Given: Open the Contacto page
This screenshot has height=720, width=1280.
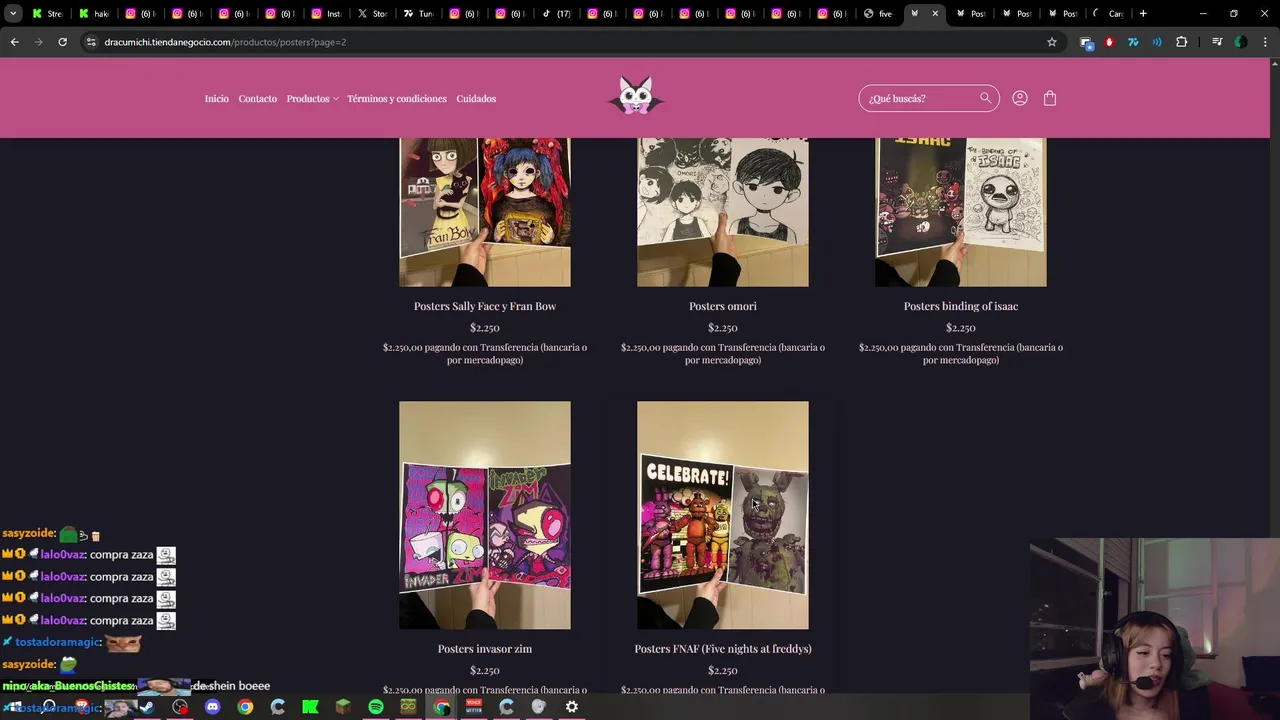Looking at the screenshot, I should pyautogui.click(x=257, y=99).
